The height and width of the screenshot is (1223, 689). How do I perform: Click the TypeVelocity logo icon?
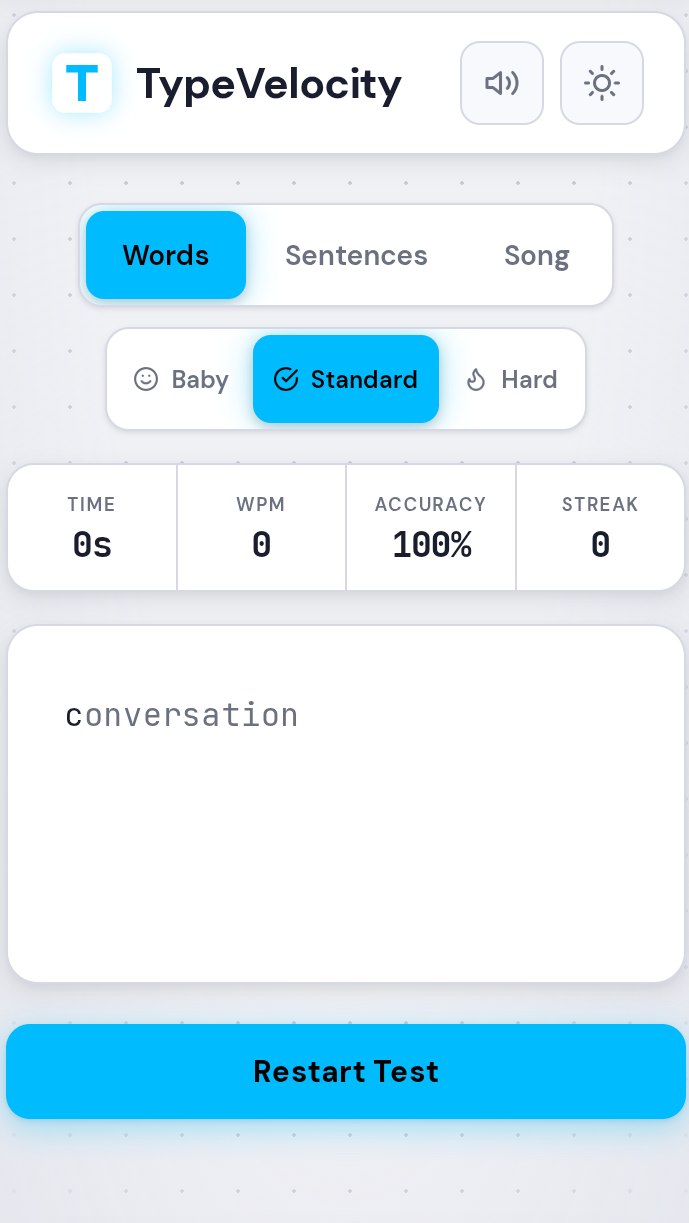tap(82, 83)
